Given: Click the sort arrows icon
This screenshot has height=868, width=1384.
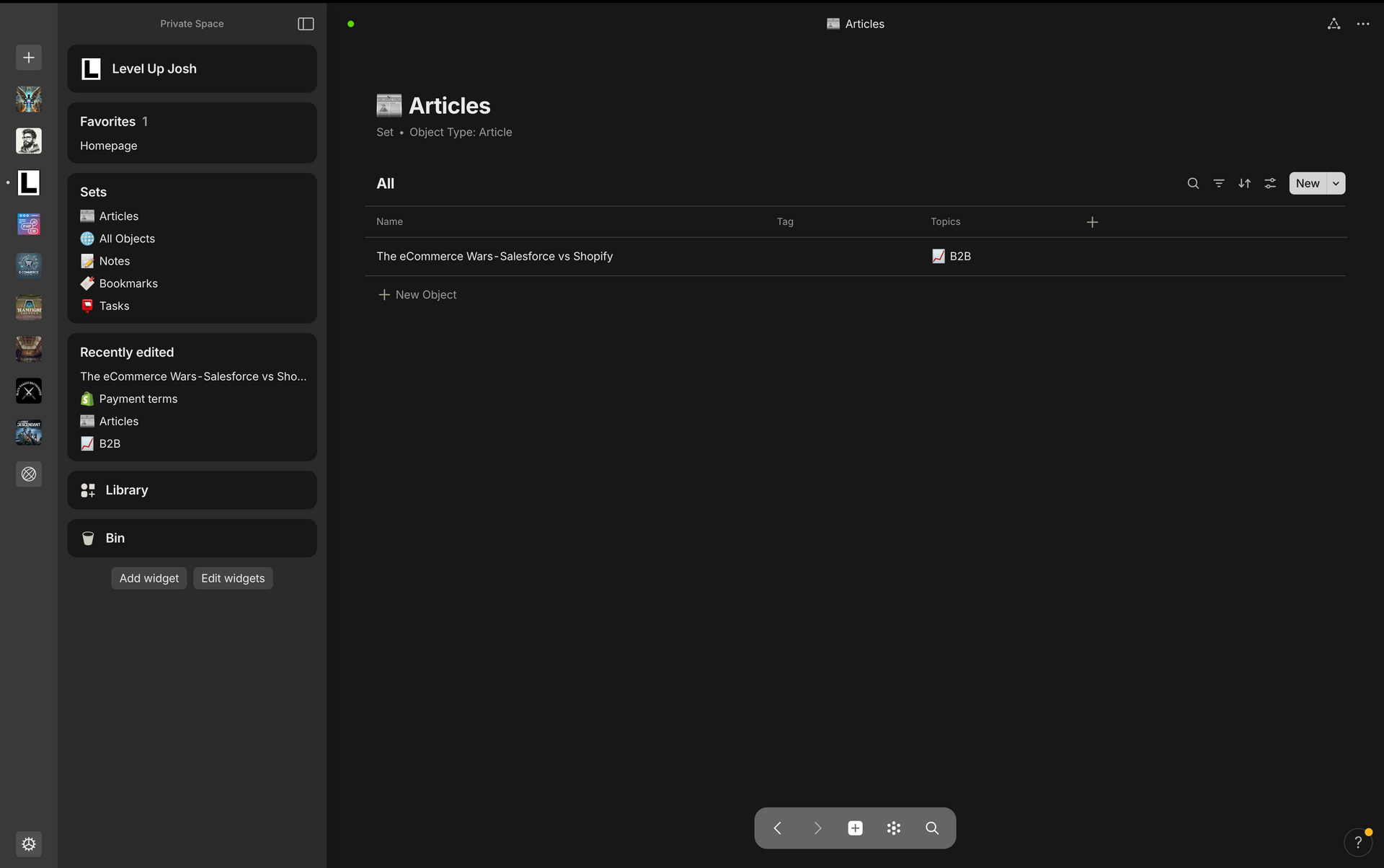Looking at the screenshot, I should 1244,183.
